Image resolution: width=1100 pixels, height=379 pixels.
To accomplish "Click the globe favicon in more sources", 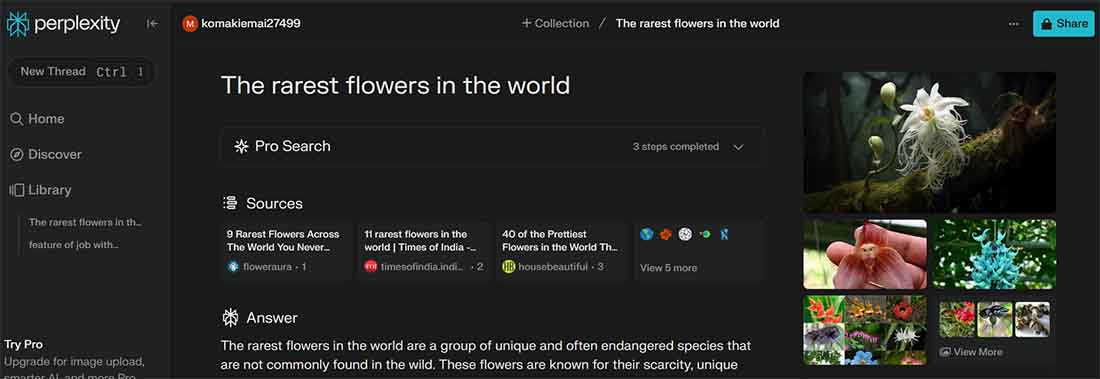I will click(x=647, y=234).
